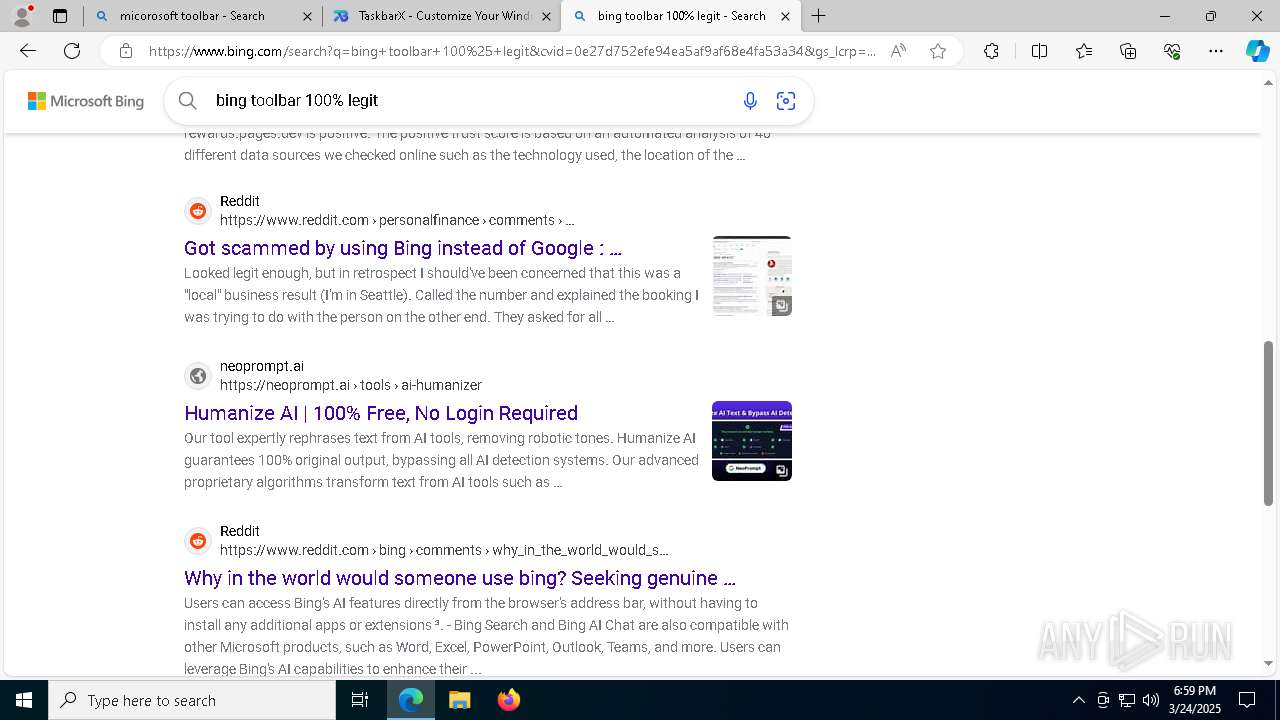This screenshot has width=1280, height=720.
Task: Close the 'micorosoft toolbar - Search' tab
Action: (x=307, y=16)
